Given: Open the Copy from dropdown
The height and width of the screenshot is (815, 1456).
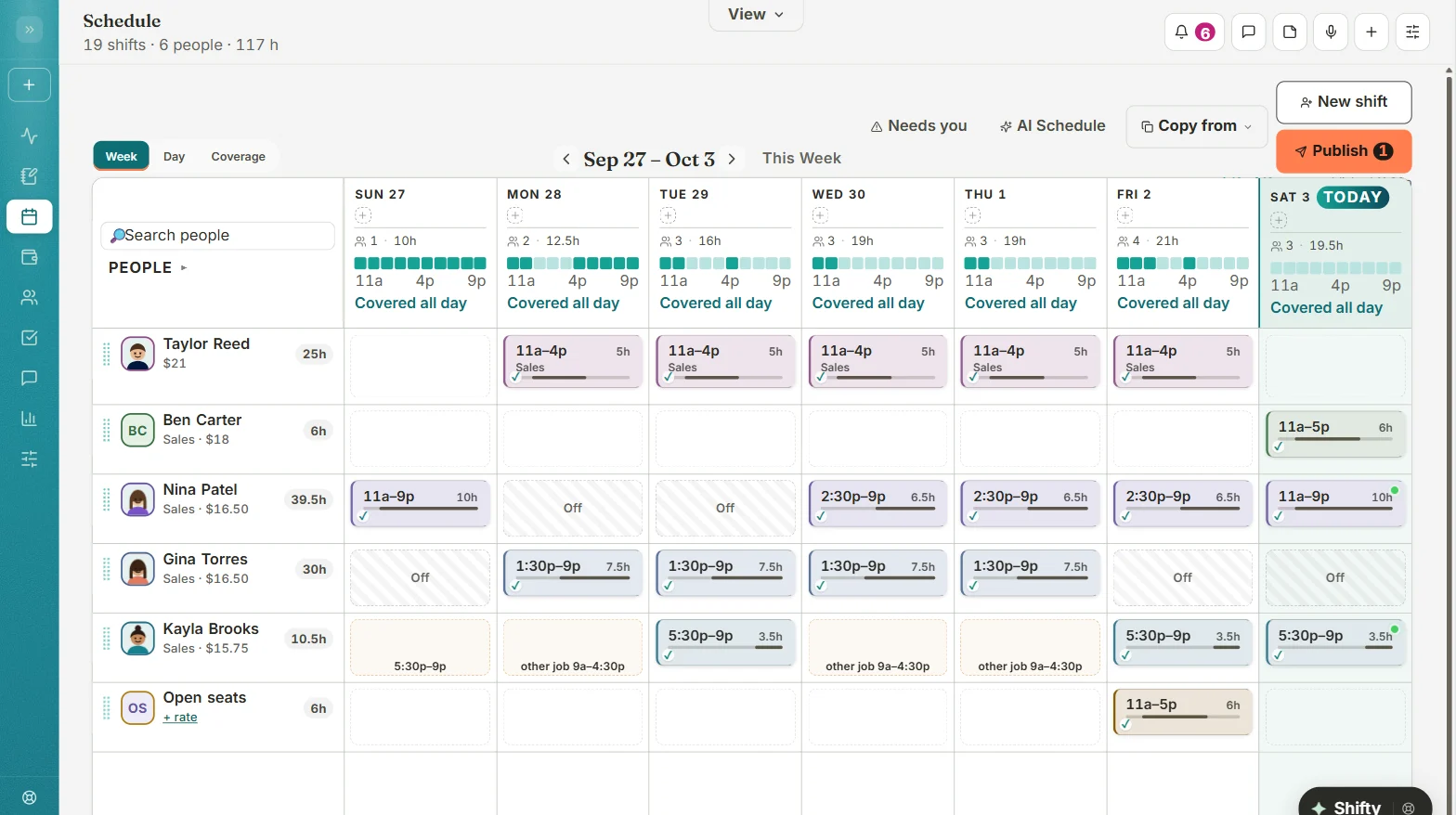Looking at the screenshot, I should click(1196, 126).
